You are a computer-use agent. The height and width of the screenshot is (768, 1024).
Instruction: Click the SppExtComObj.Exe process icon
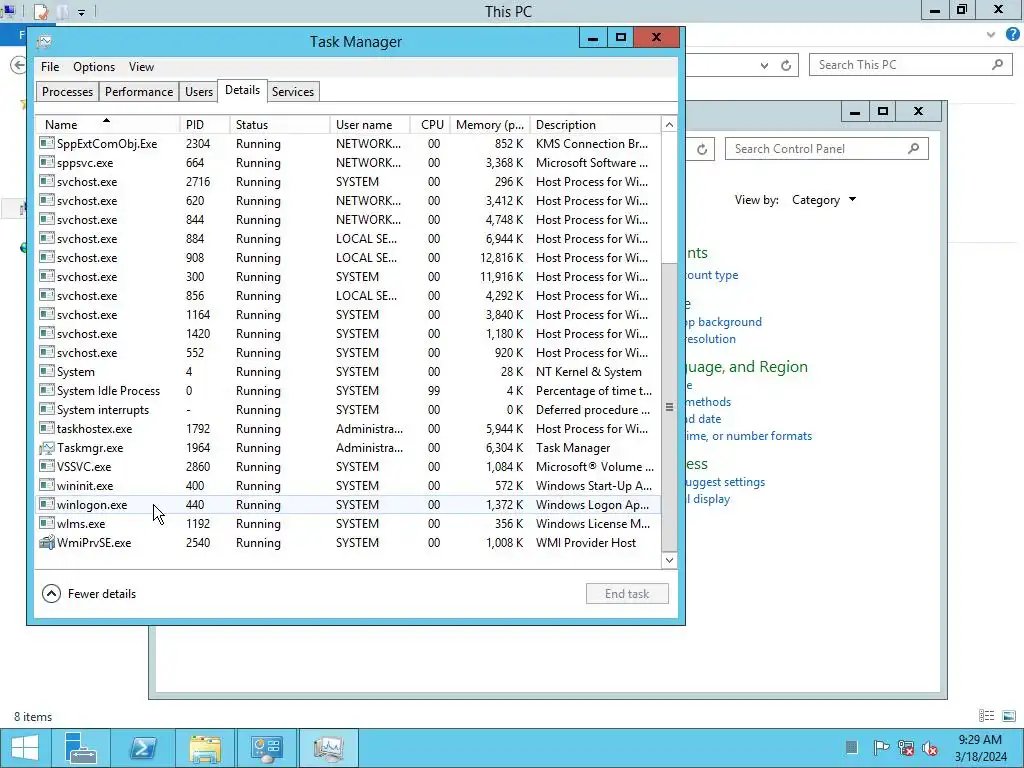46,144
